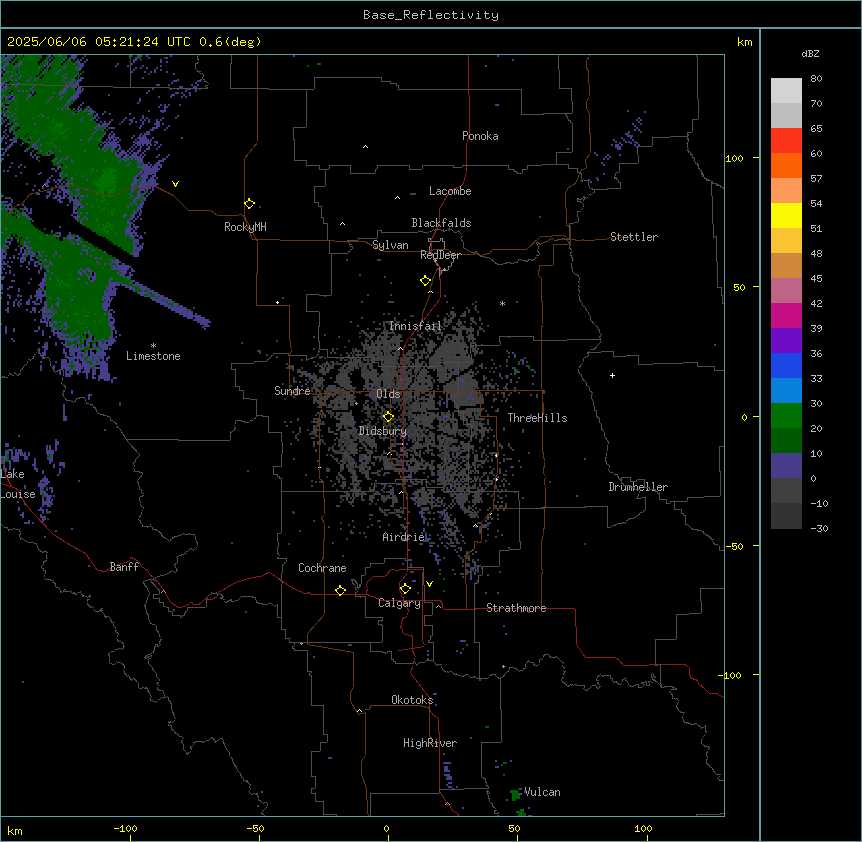The image size is (862, 842).
Task: Click the Base_Reflectivity title text
Action: (x=431, y=15)
